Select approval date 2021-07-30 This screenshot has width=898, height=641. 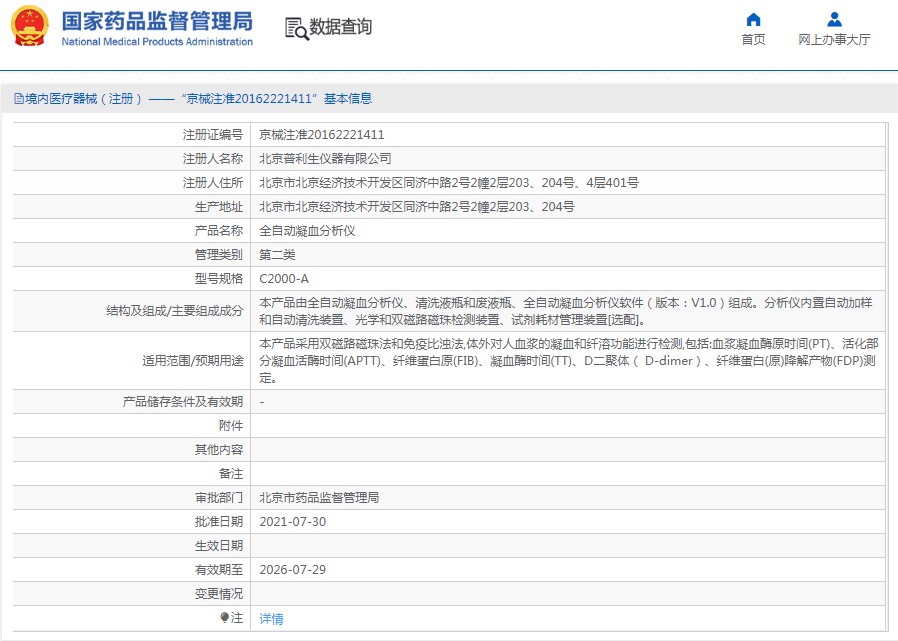pos(293,522)
